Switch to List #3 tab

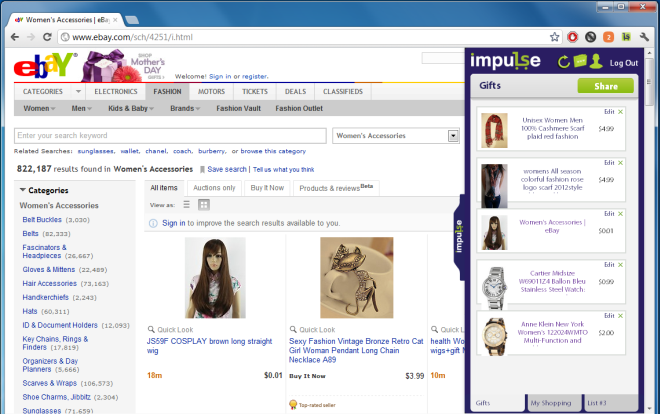610,403
